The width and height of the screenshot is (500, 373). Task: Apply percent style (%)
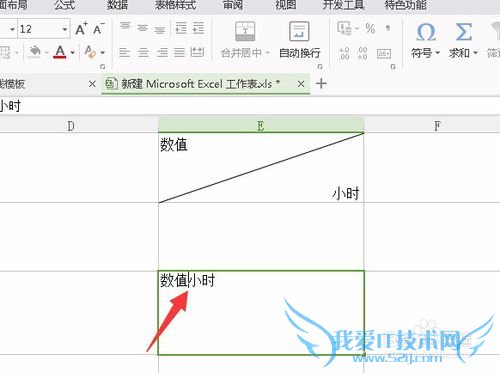pos(370,28)
